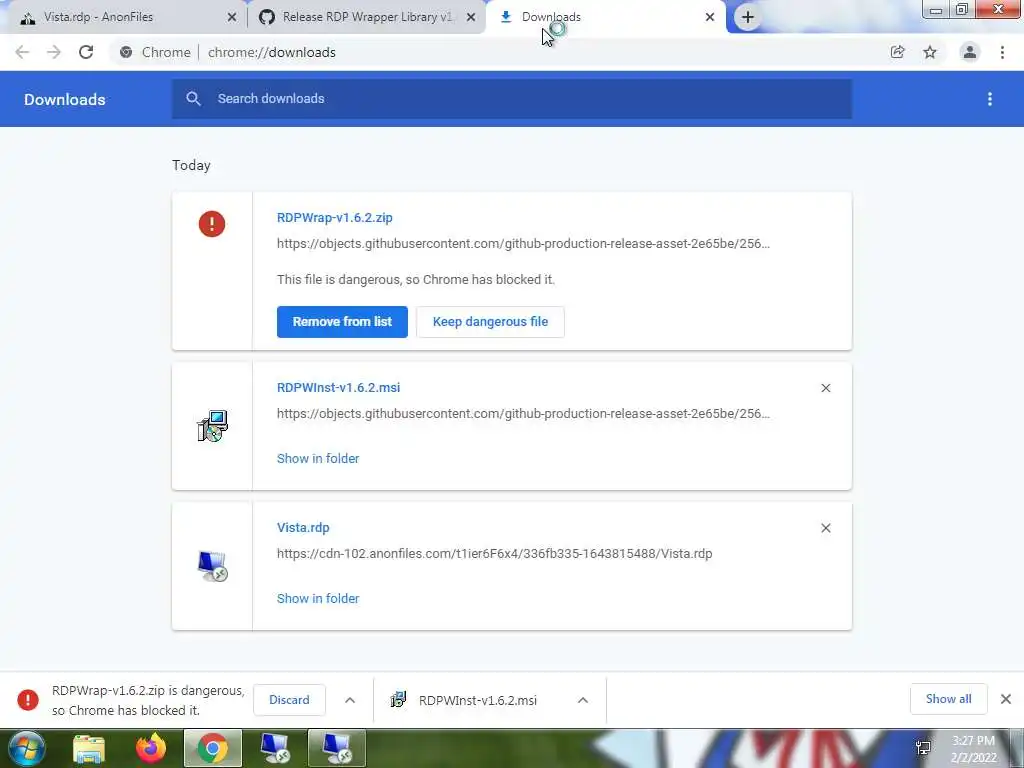Click the share this page icon
Image resolution: width=1024 pixels, height=768 pixels.
(x=897, y=52)
